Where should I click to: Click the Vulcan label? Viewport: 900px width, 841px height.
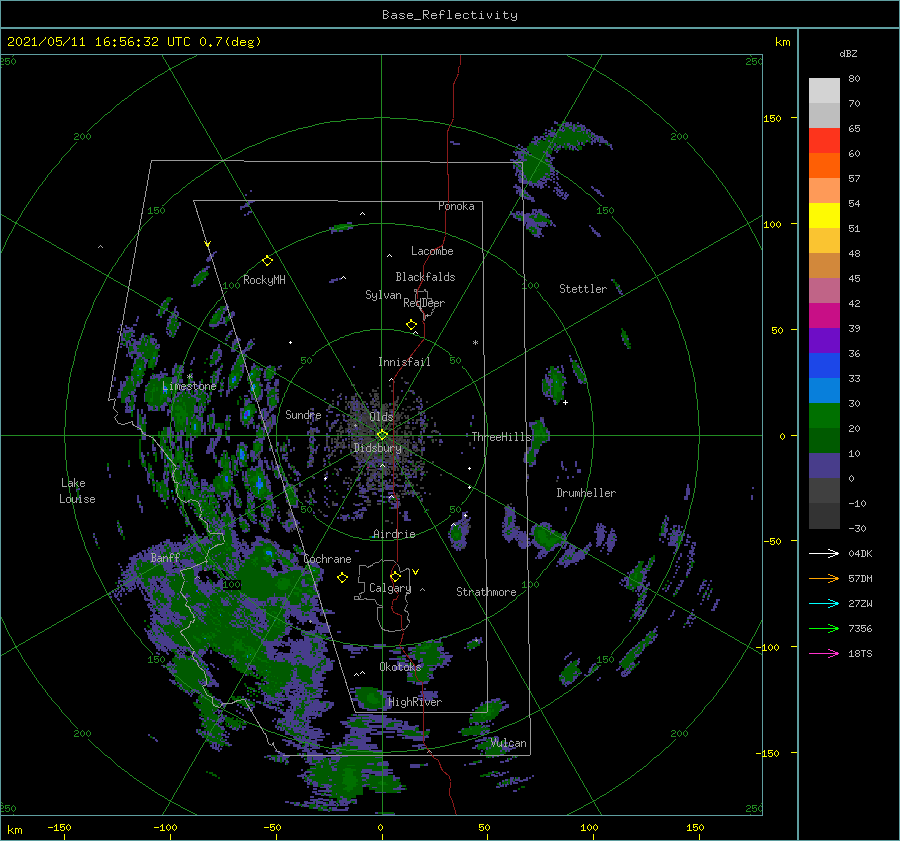click(509, 743)
